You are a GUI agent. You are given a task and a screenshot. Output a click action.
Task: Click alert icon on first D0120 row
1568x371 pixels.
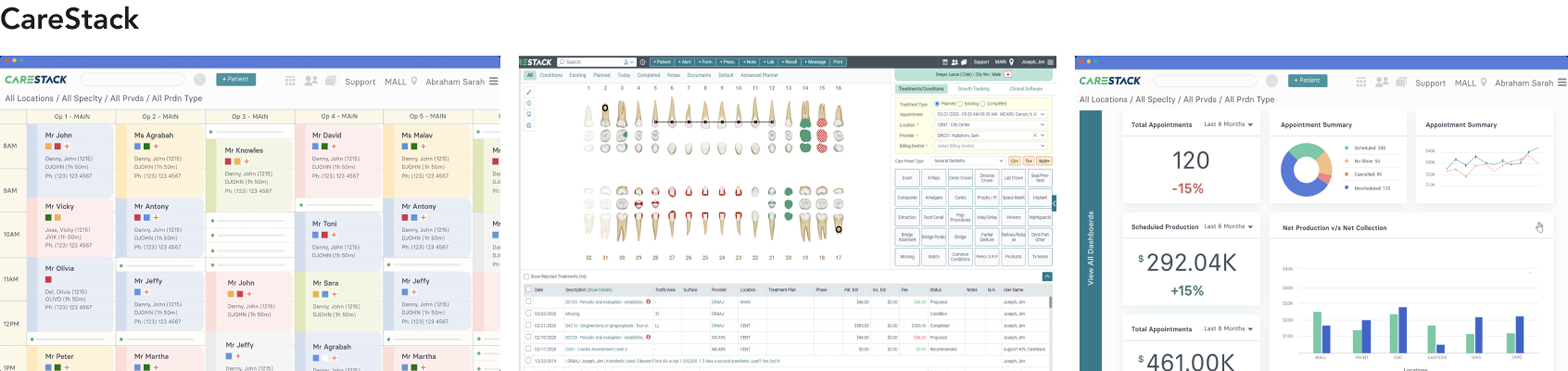pyautogui.click(x=648, y=301)
